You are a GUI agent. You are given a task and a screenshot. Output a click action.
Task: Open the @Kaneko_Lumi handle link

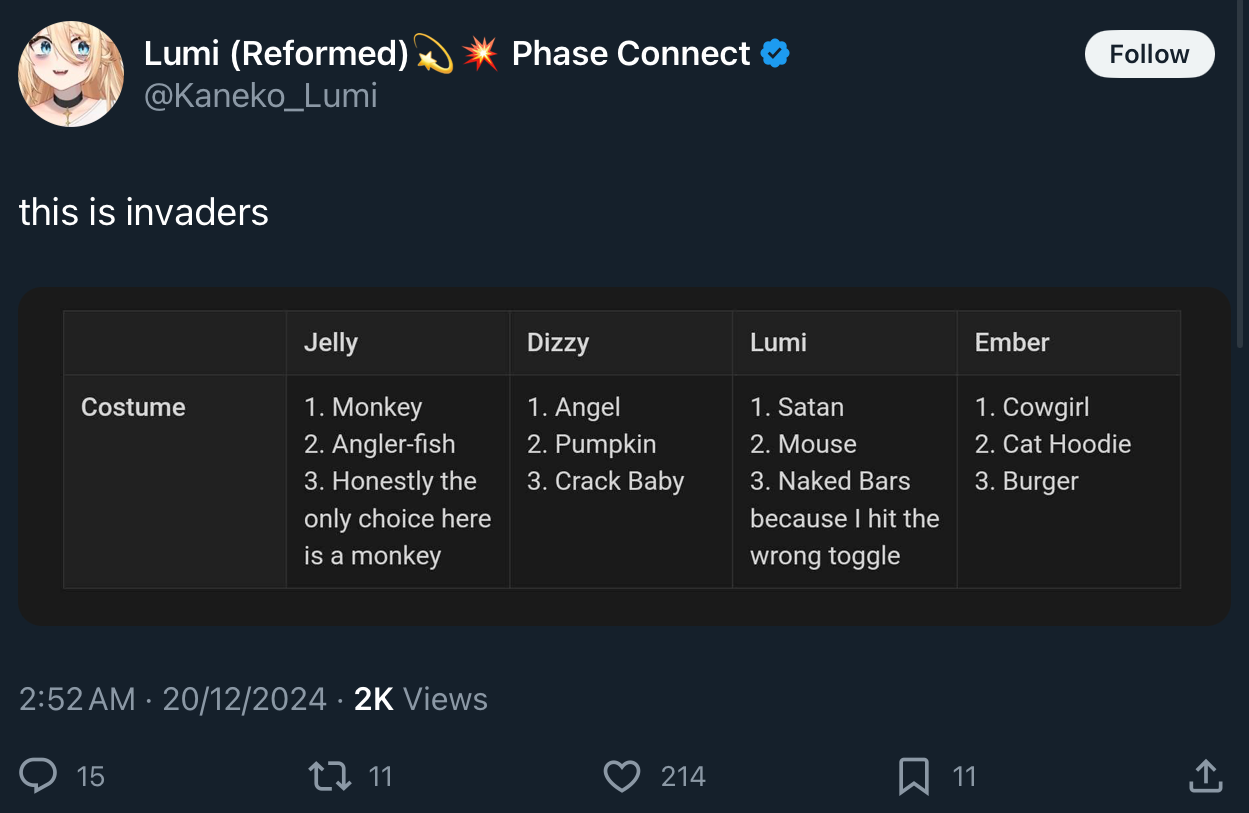[x=261, y=96]
